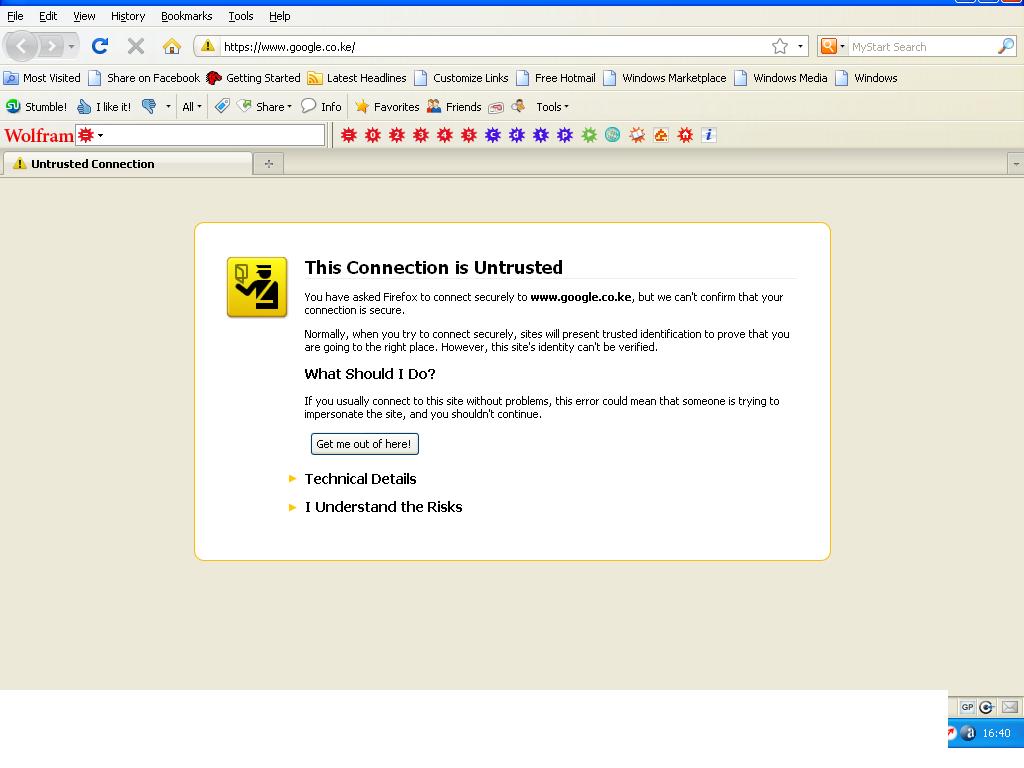The image size is (1024, 768).
Task: Open the Edit menu
Action: click(48, 16)
